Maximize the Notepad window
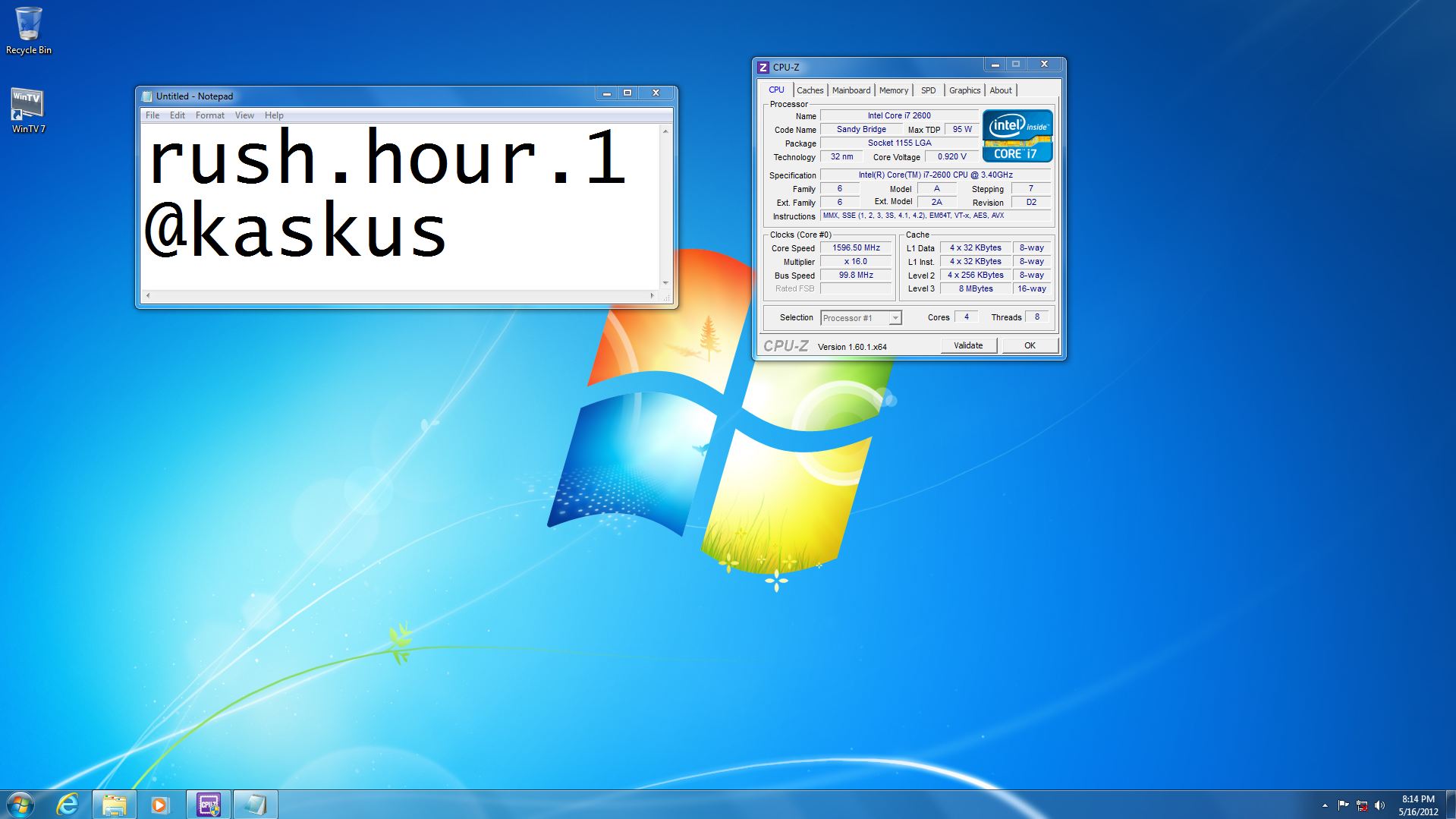Image resolution: width=1456 pixels, height=819 pixels. pos(627,93)
